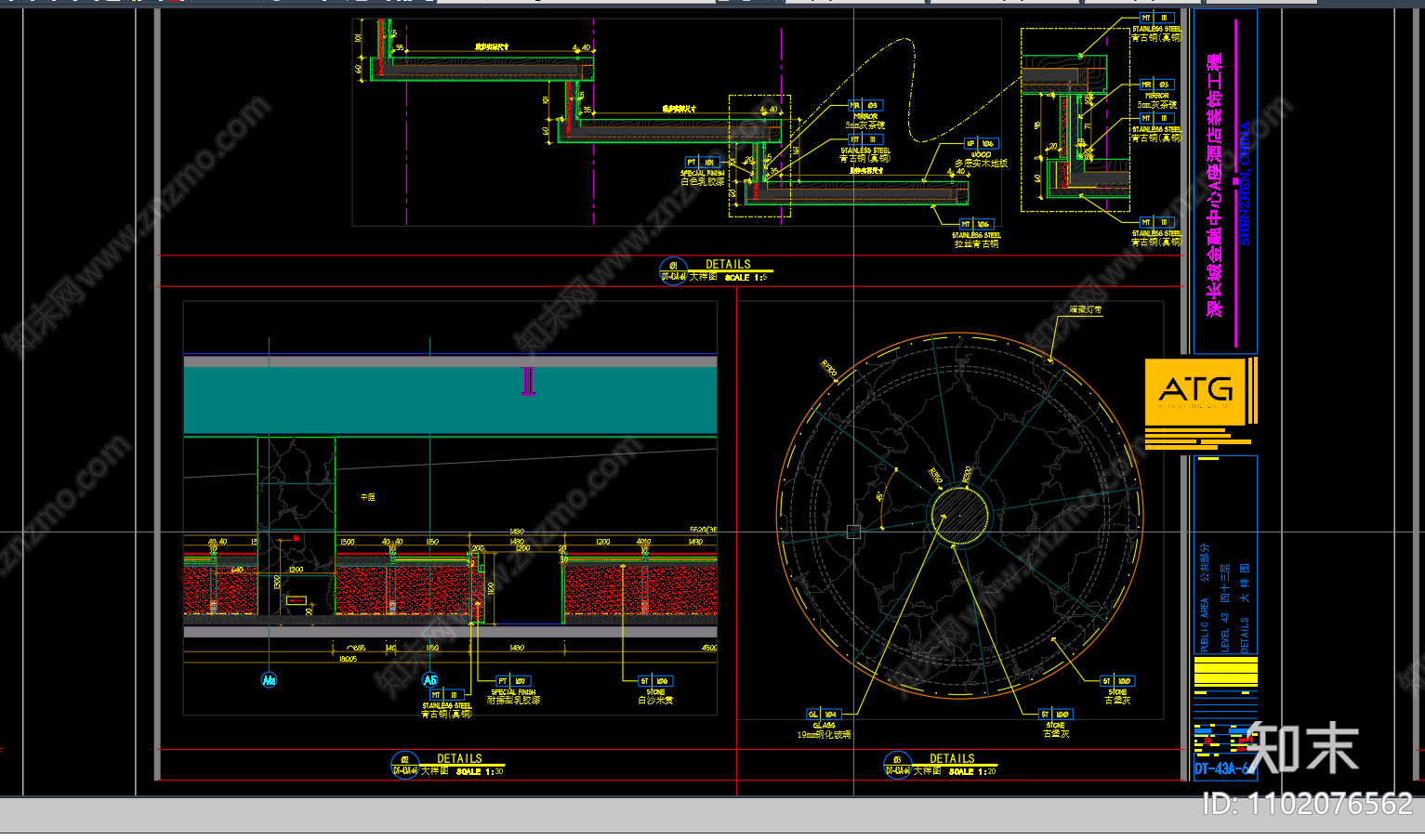Viewport: 1425px width, 840px height.
Task: Click the MT 111 tag below elevation 02
Action: pos(446,695)
